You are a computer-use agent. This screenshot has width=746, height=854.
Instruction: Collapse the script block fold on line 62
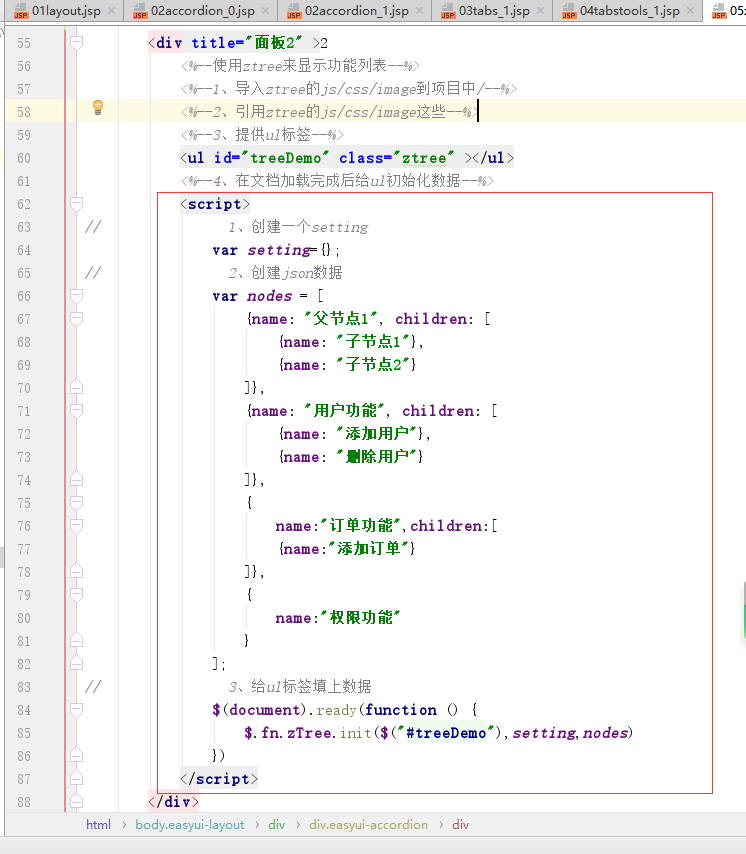(77, 204)
